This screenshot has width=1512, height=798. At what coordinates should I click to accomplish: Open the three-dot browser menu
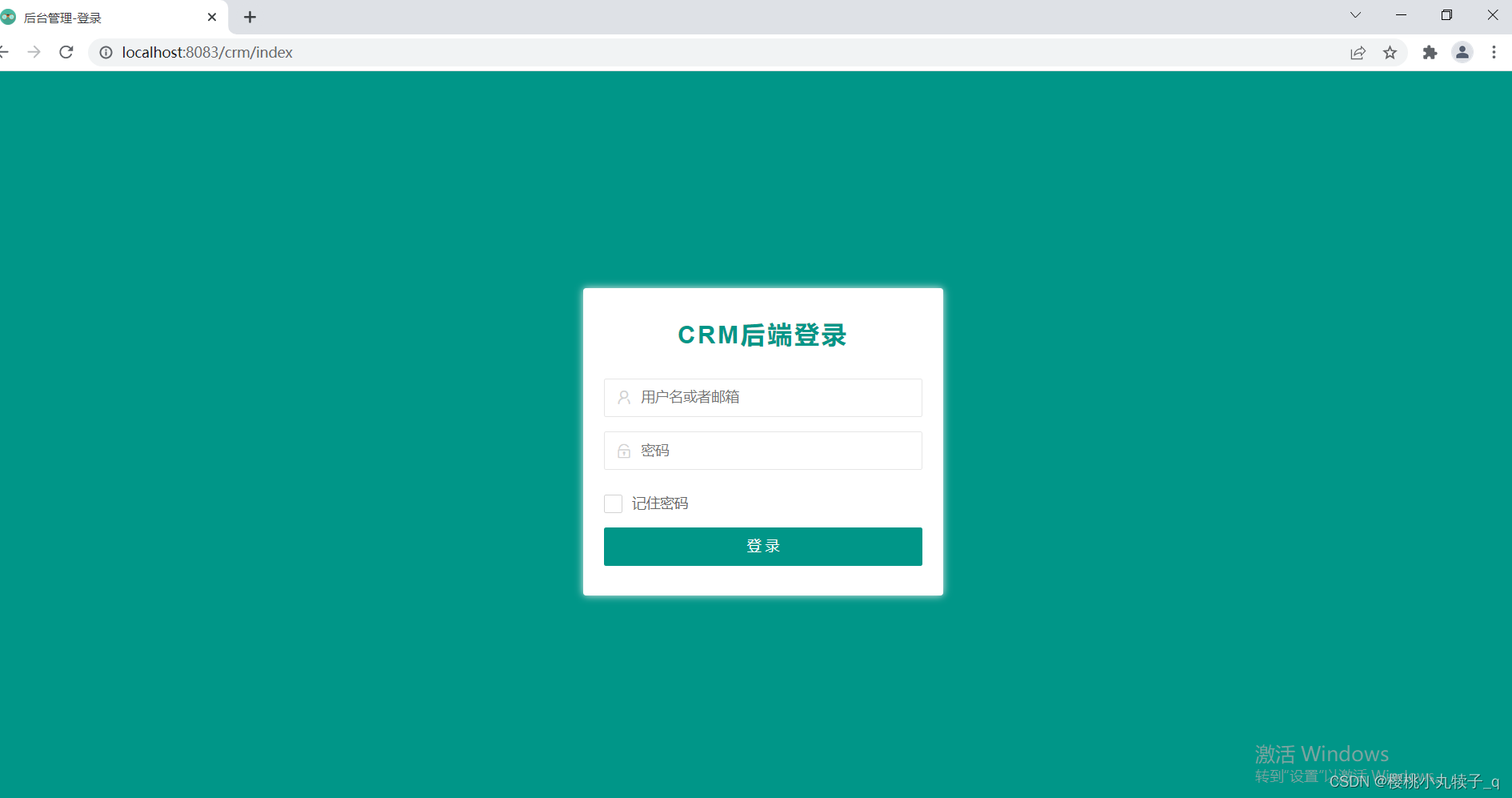click(1494, 52)
